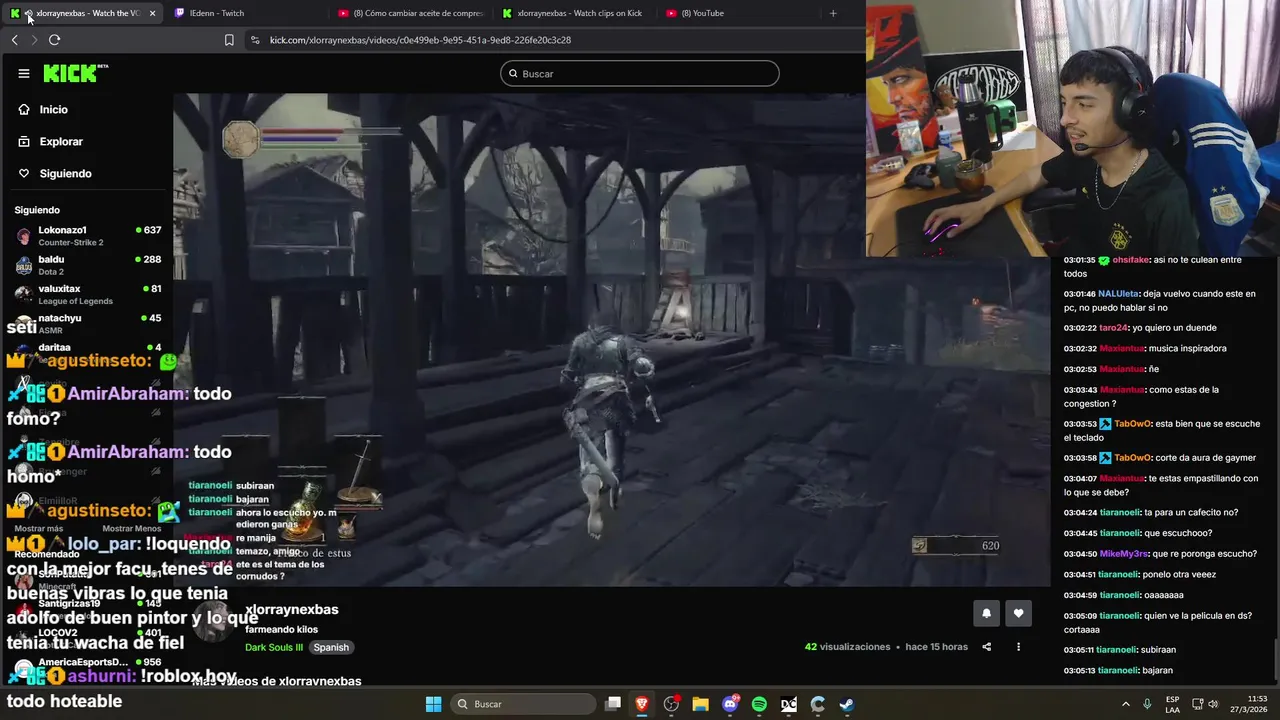Open the baldu Dota 2 channel
The width and height of the screenshot is (1280, 720).
point(88,265)
